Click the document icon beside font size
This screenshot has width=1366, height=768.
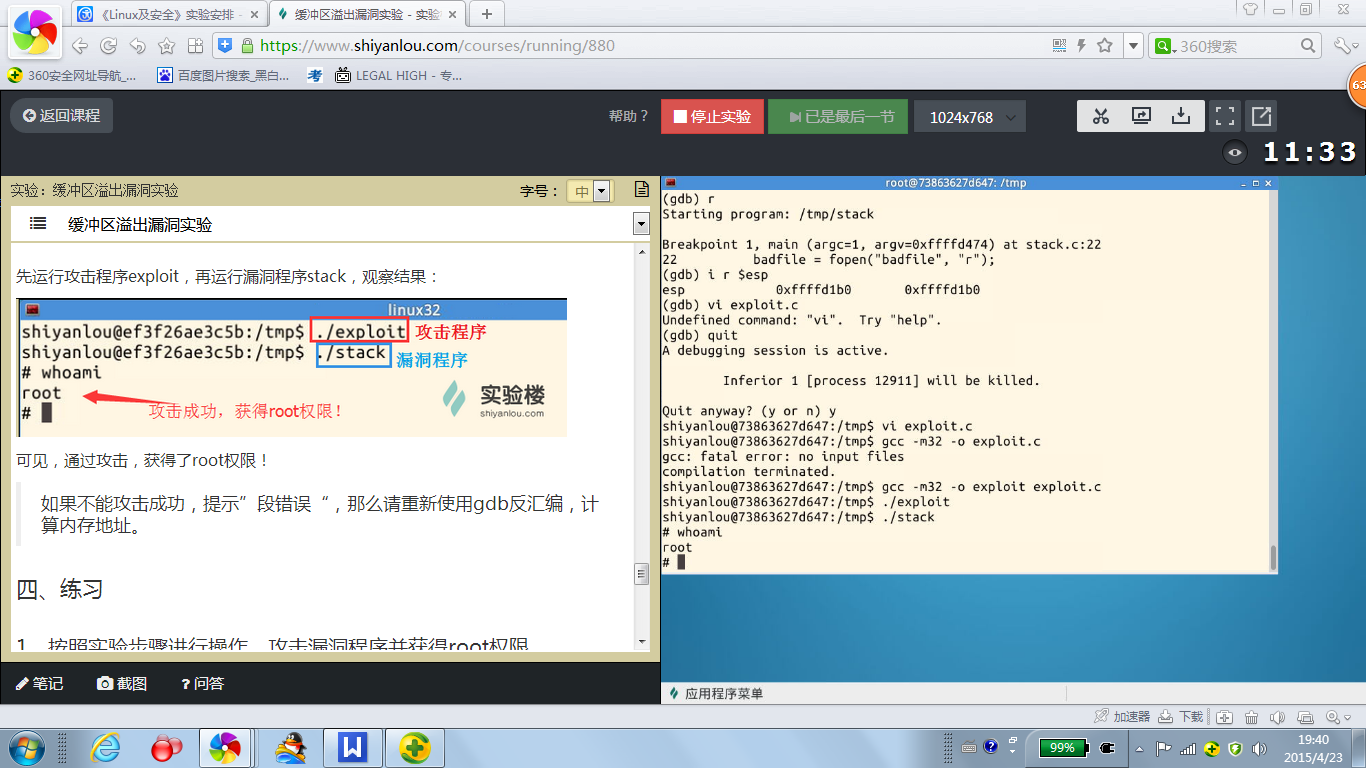click(642, 190)
